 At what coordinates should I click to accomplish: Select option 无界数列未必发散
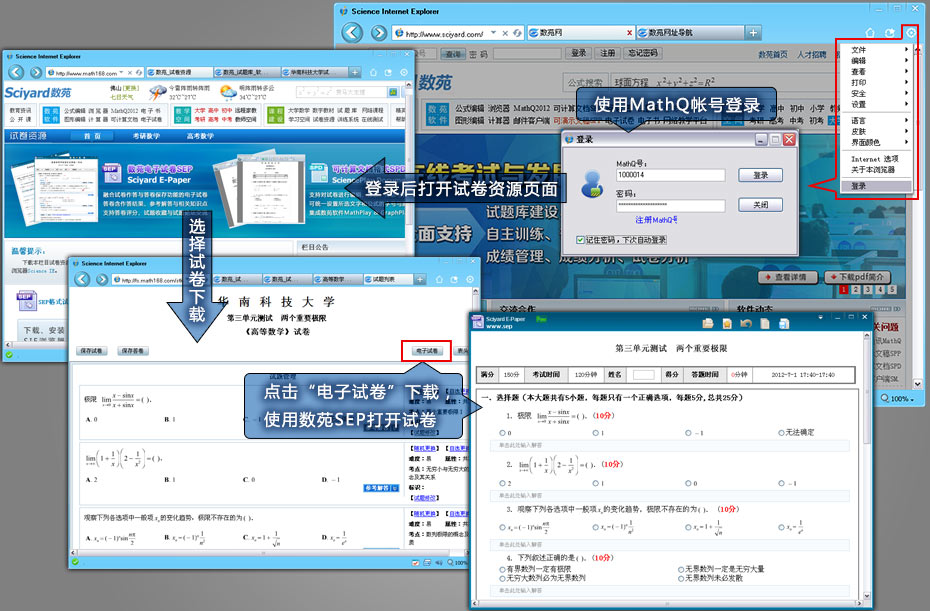[681, 578]
